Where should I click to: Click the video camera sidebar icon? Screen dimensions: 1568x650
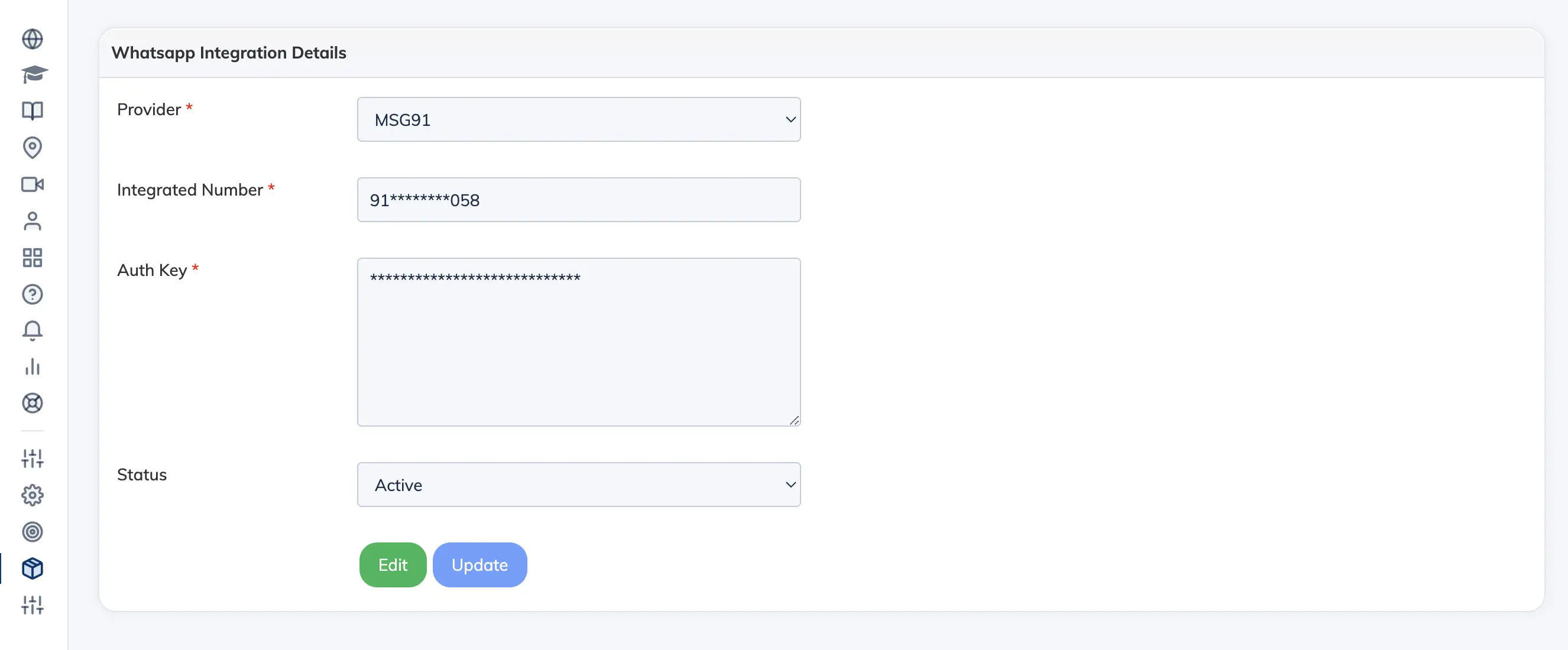[33, 184]
